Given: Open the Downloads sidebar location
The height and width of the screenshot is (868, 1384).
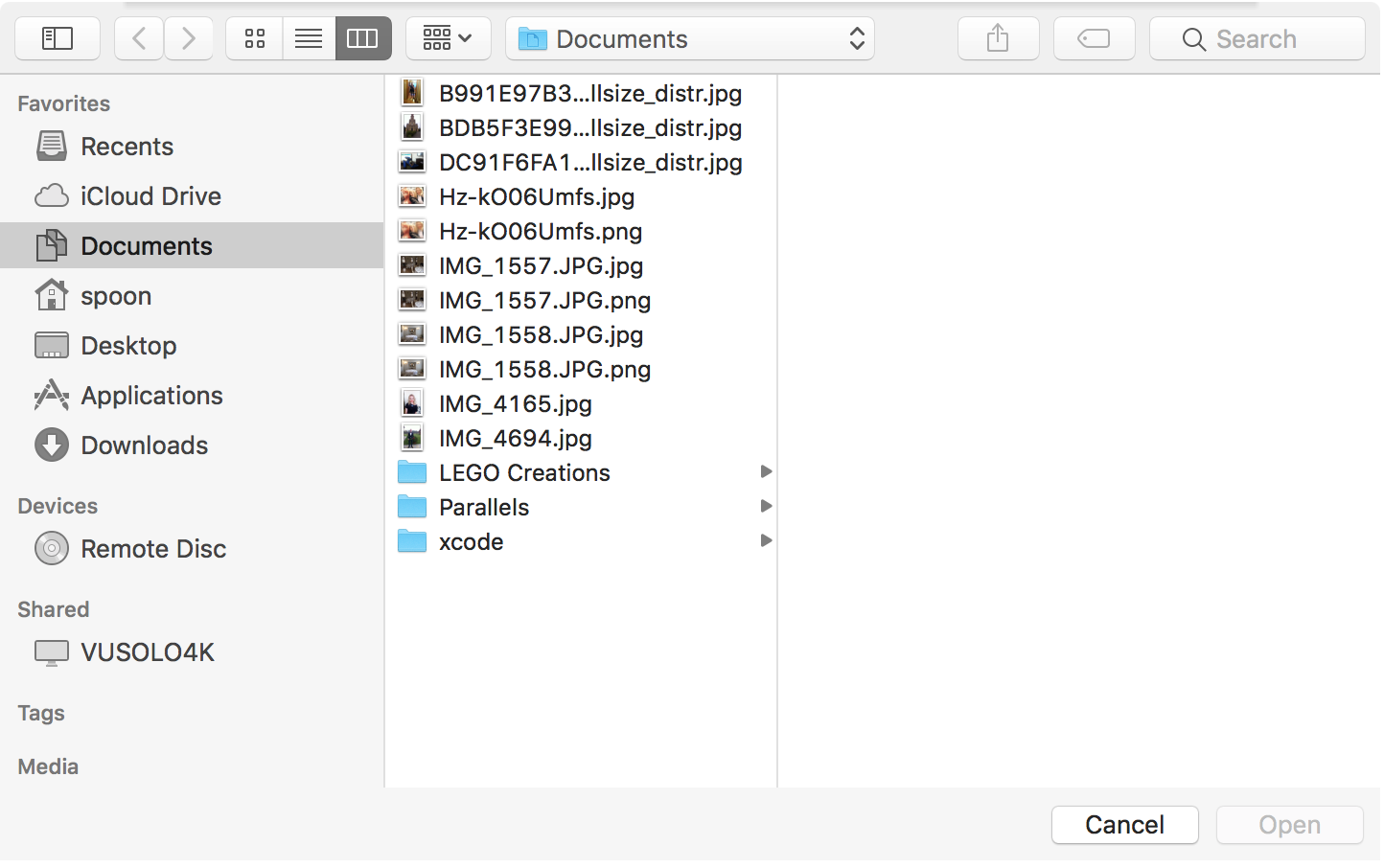Looking at the screenshot, I should click(x=144, y=445).
